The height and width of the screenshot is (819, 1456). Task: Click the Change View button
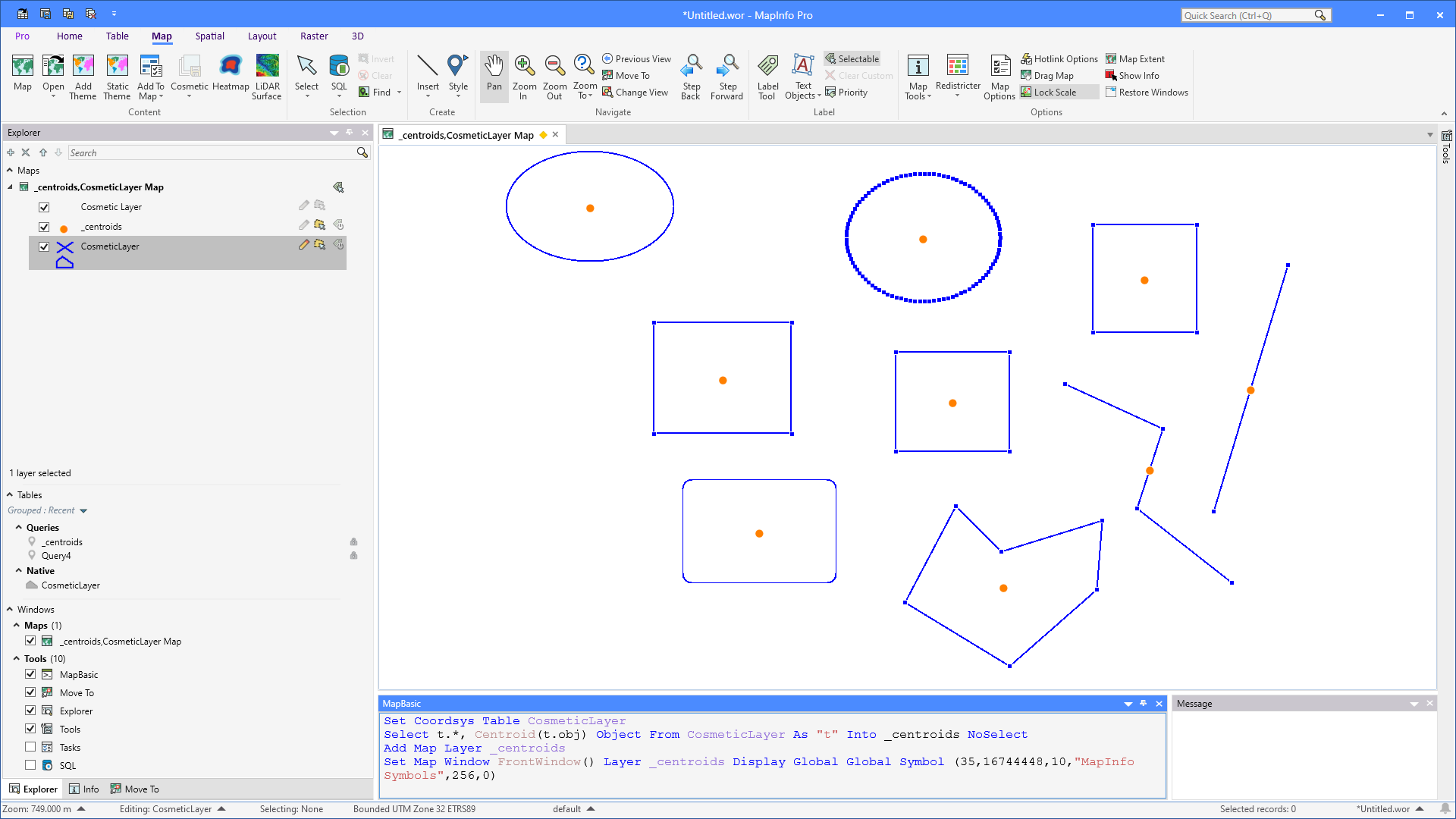[x=635, y=92]
